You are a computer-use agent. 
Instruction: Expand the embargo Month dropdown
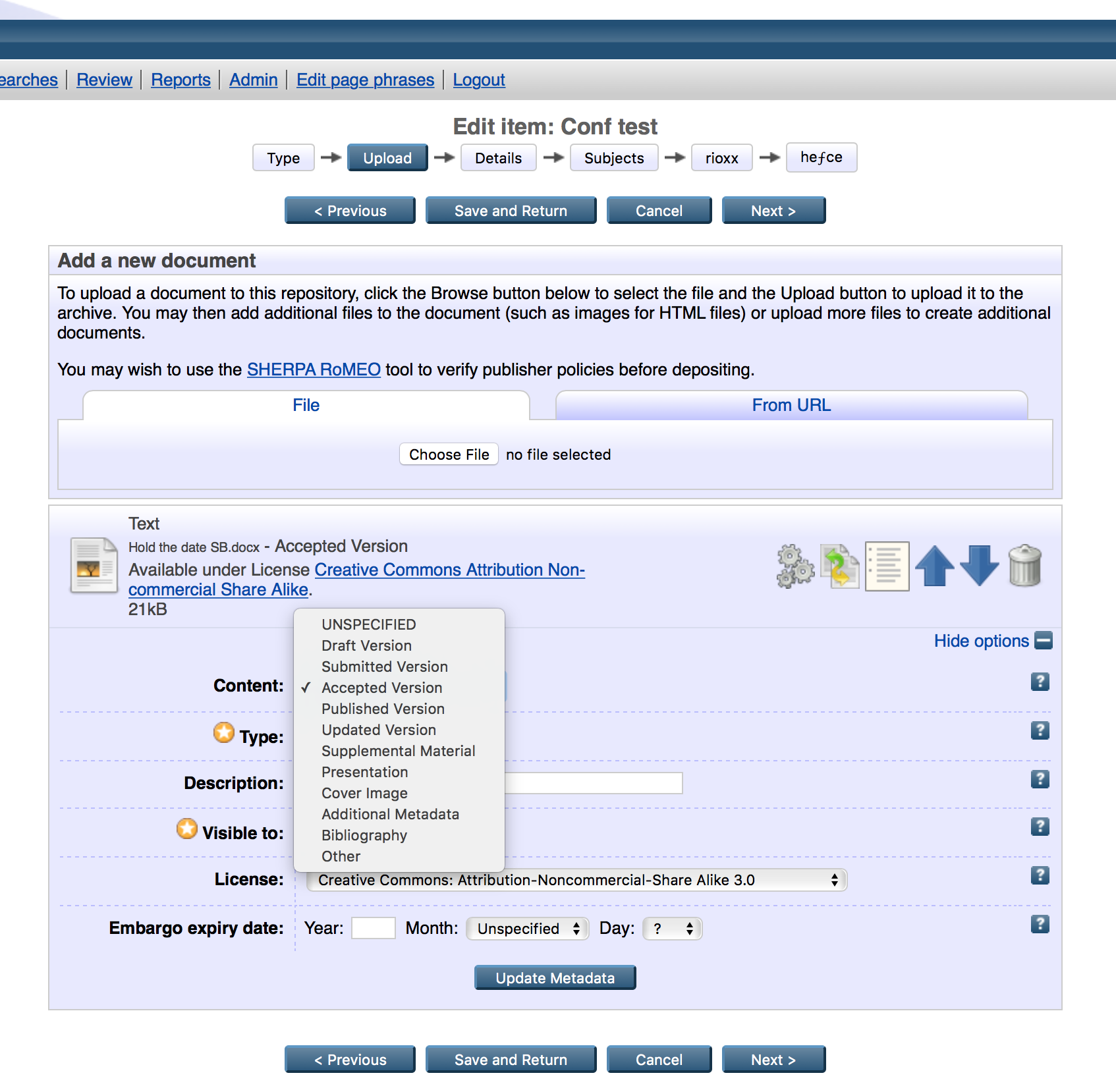coord(527,929)
